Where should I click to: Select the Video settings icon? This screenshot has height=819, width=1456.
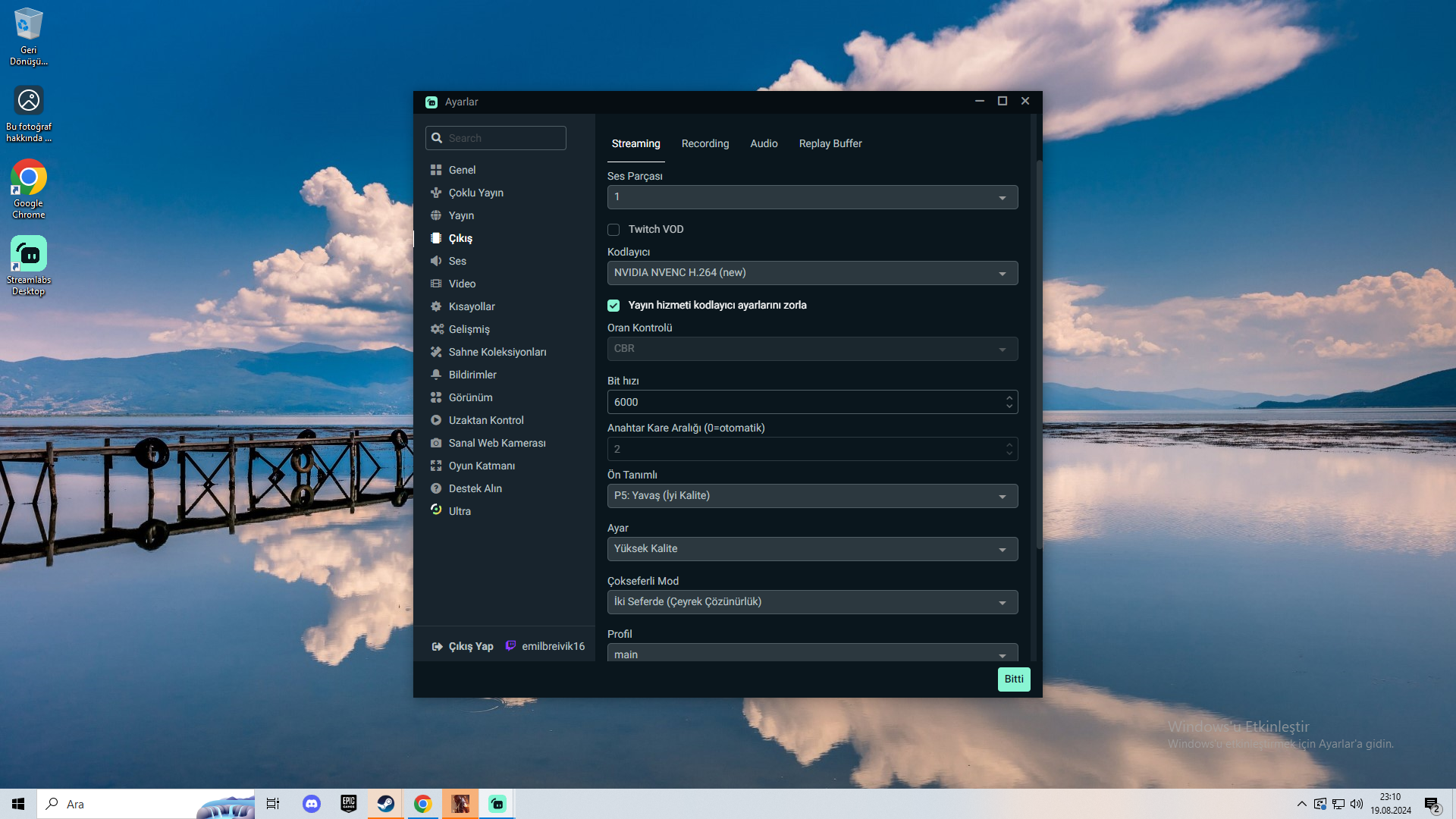pyautogui.click(x=436, y=284)
